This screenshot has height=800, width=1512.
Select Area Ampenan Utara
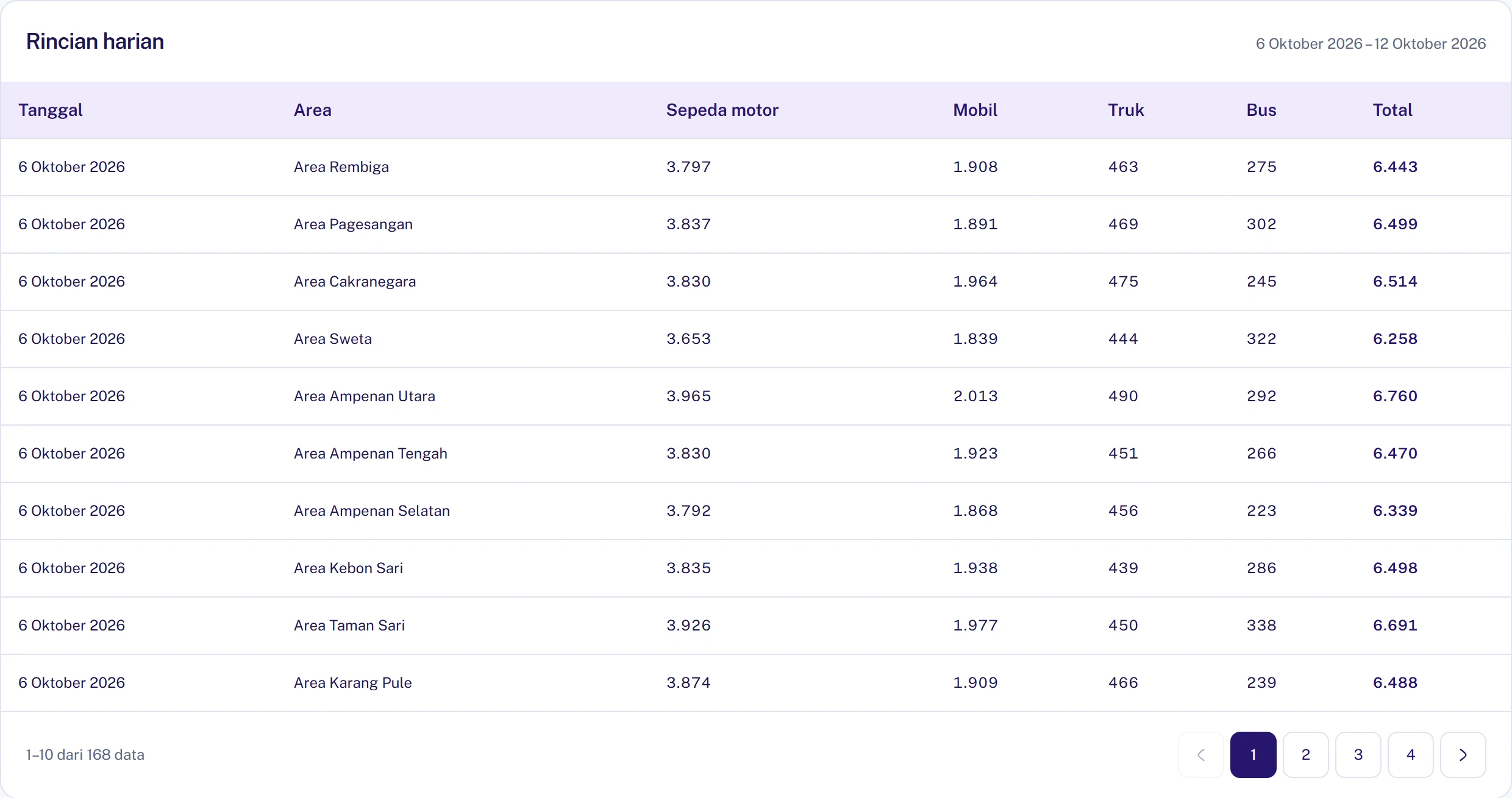[365, 396]
